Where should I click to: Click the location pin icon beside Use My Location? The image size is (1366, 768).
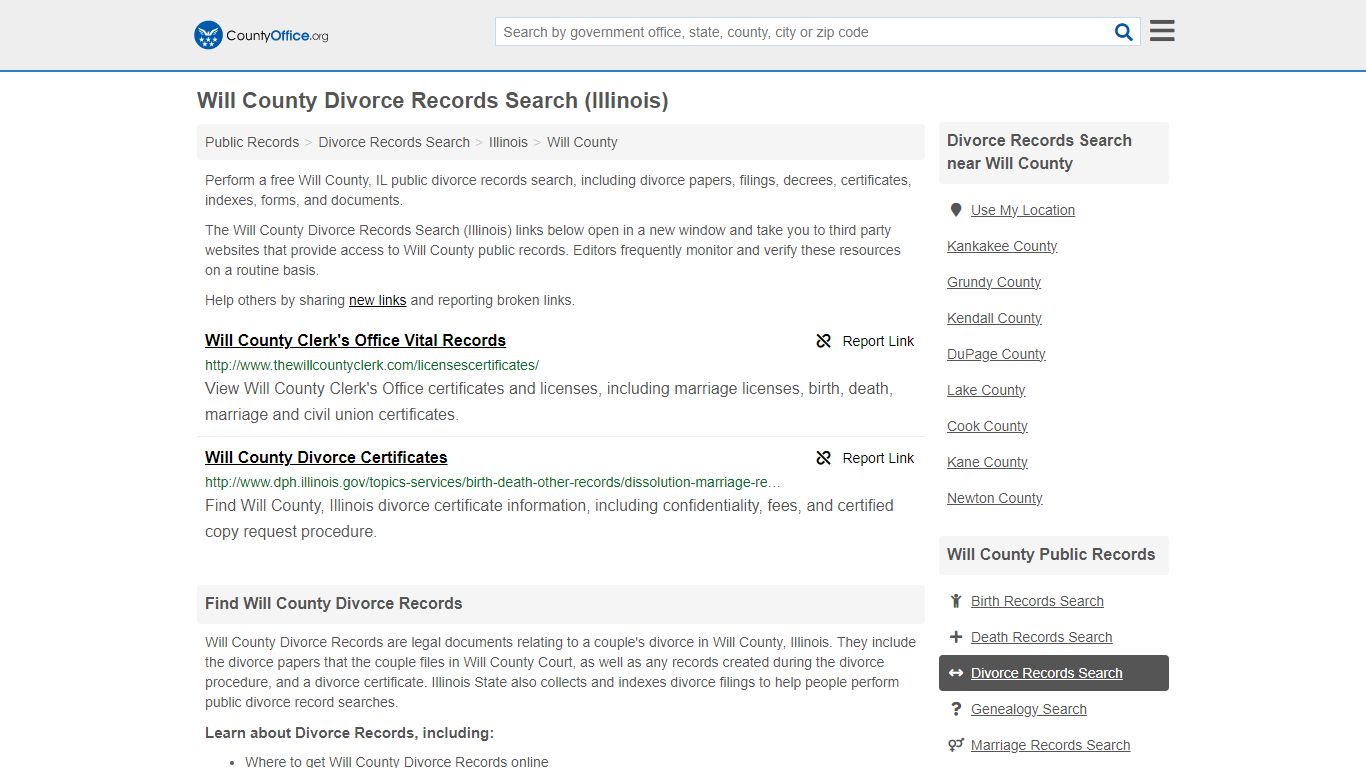956,210
